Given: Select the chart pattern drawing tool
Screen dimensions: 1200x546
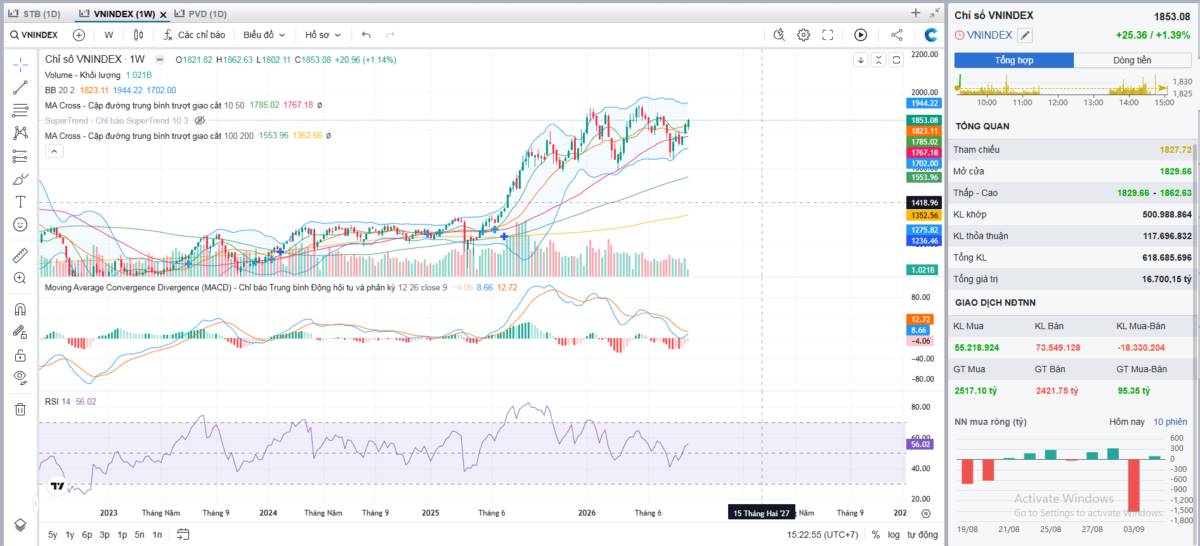Looking at the screenshot, I should [x=20, y=133].
